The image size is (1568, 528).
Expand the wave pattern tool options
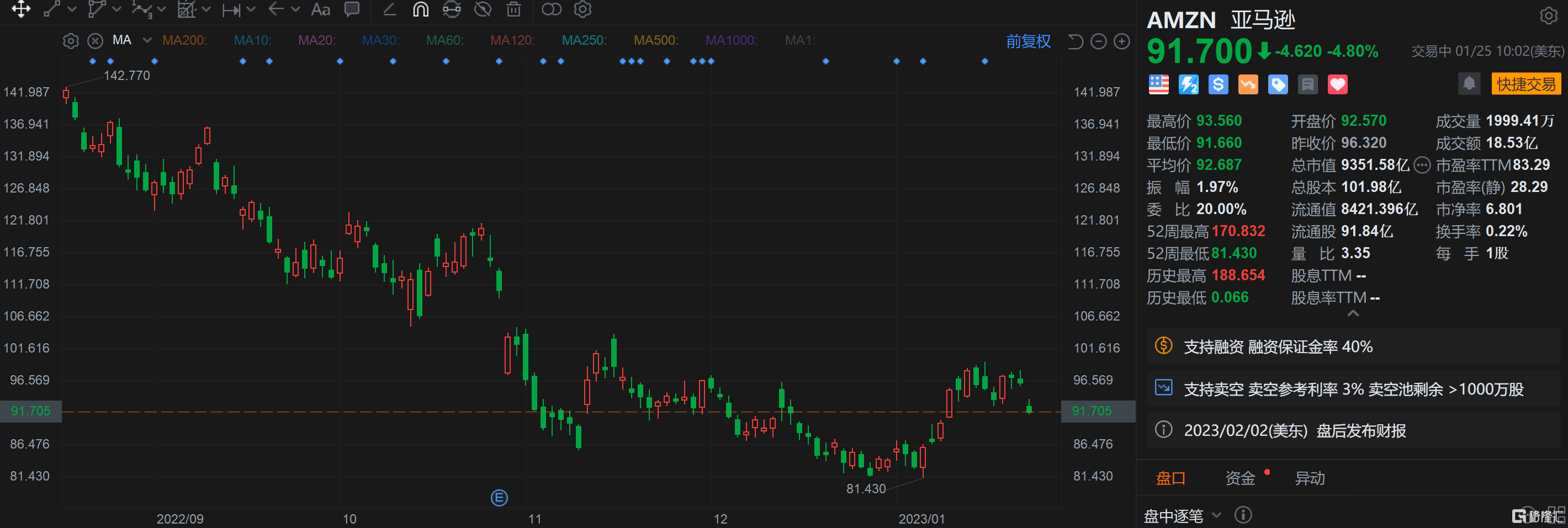(x=161, y=9)
